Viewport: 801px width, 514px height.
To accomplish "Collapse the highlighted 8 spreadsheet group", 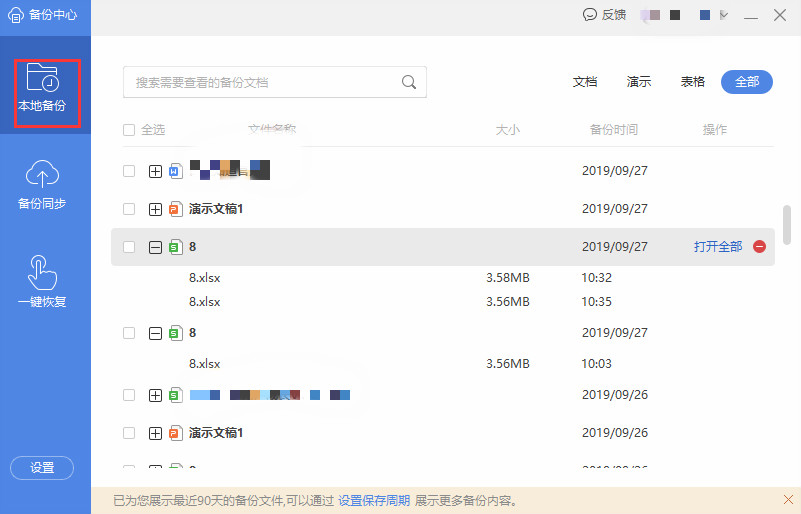I will 155,247.
